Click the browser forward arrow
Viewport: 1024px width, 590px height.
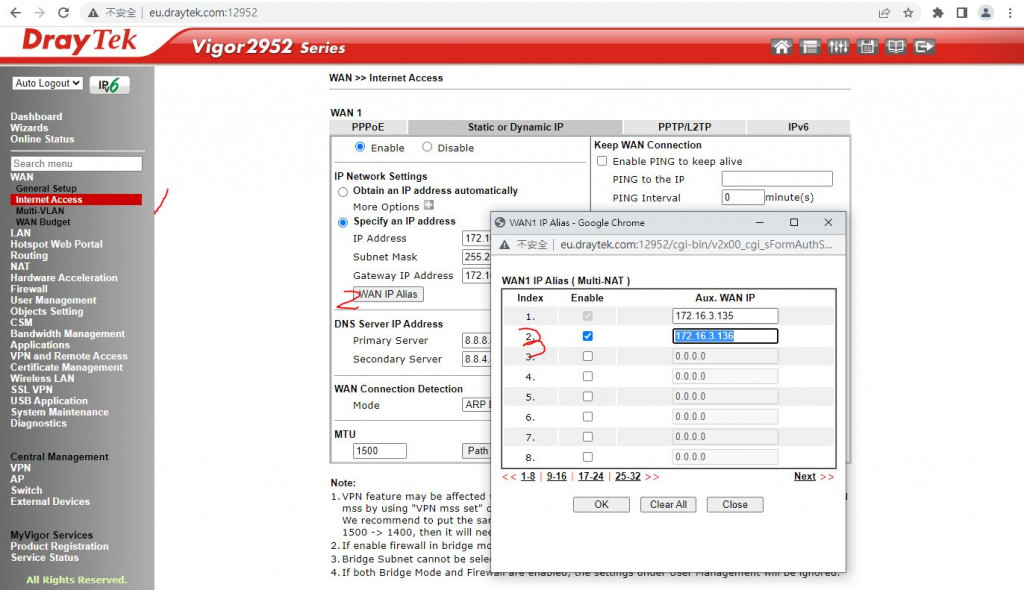pyautogui.click(x=40, y=12)
